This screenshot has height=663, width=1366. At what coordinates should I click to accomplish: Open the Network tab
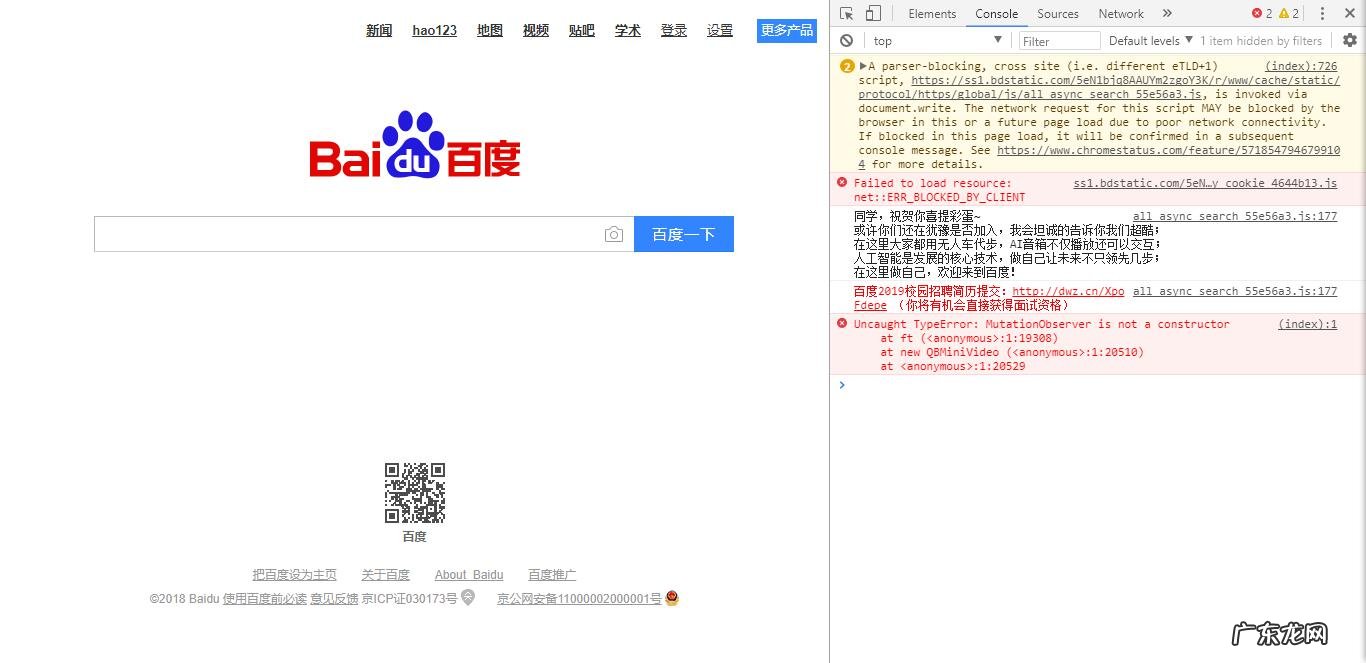[1120, 13]
